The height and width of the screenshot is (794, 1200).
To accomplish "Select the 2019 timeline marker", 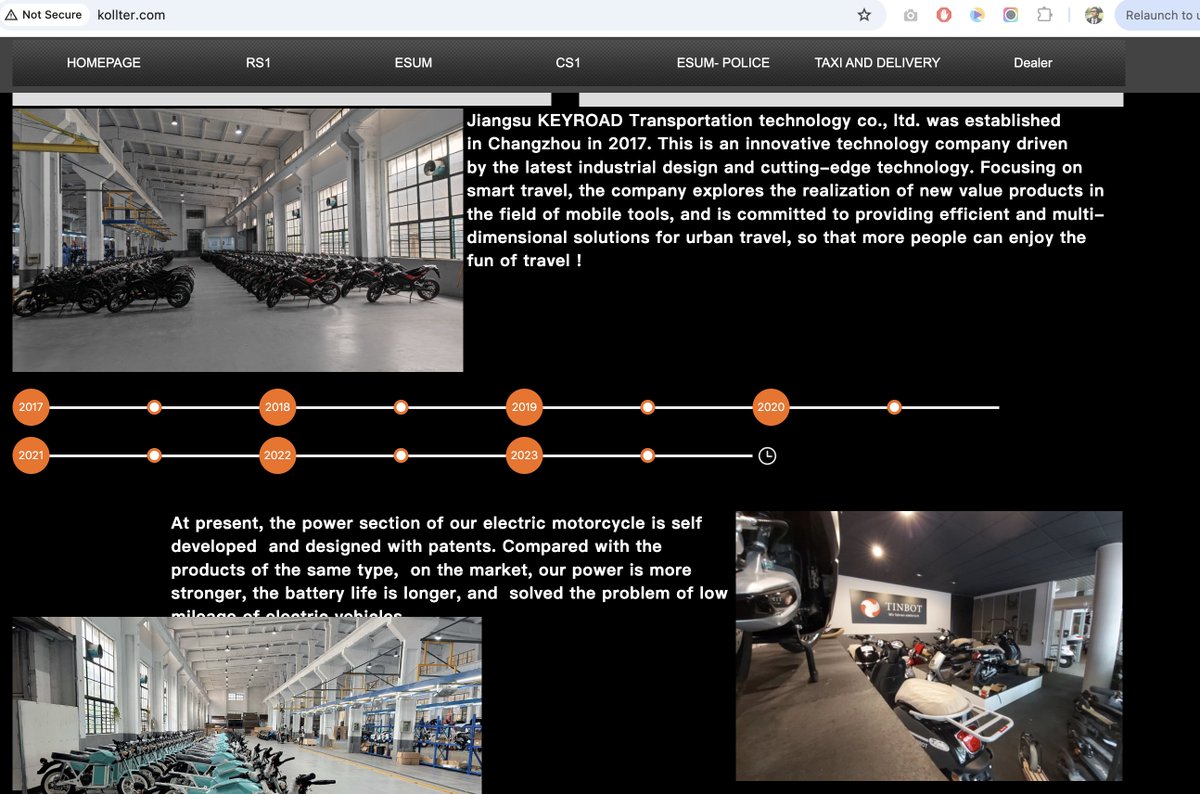I will pos(524,407).
